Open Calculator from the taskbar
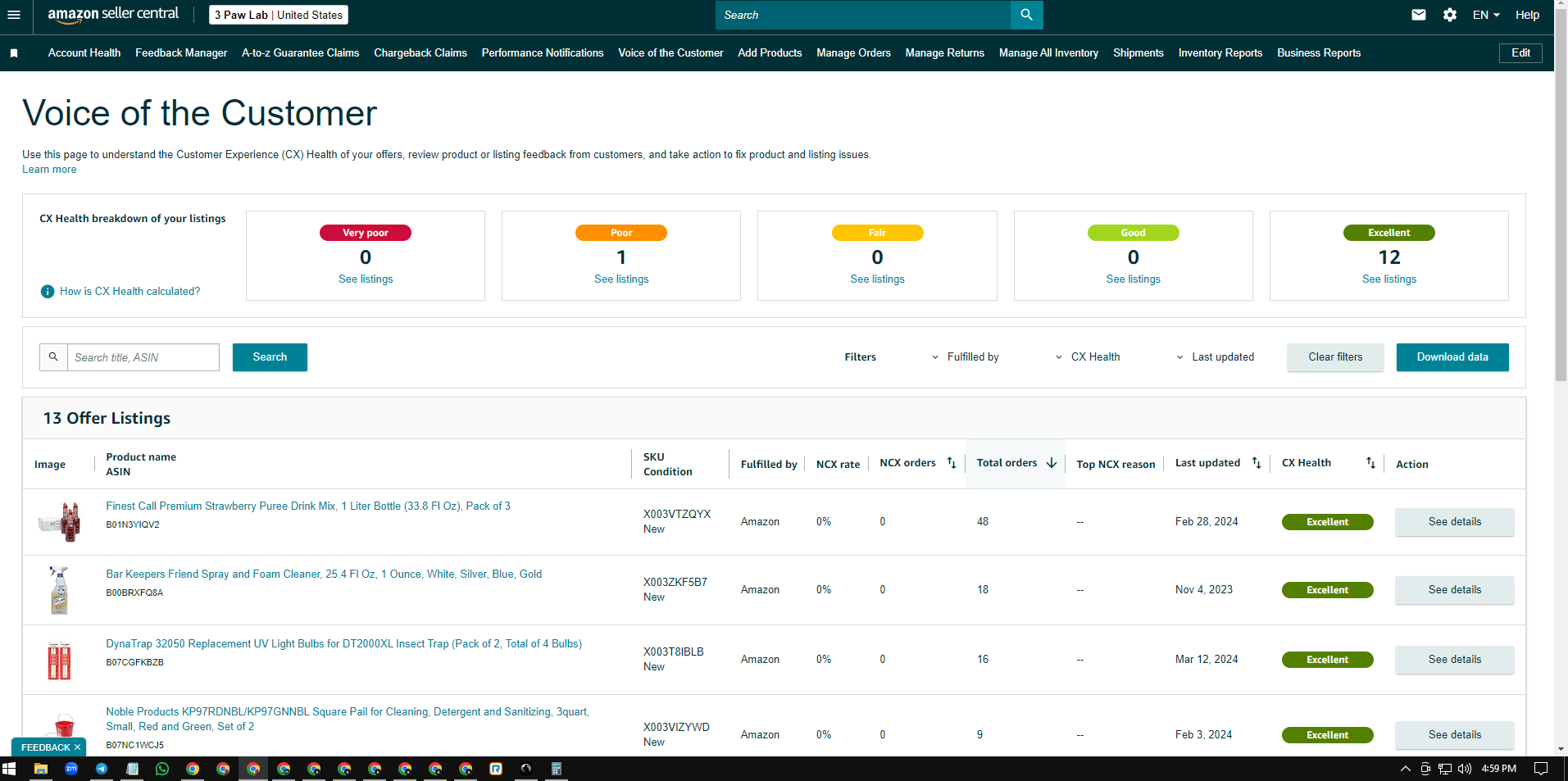The image size is (1568, 781). 556,769
